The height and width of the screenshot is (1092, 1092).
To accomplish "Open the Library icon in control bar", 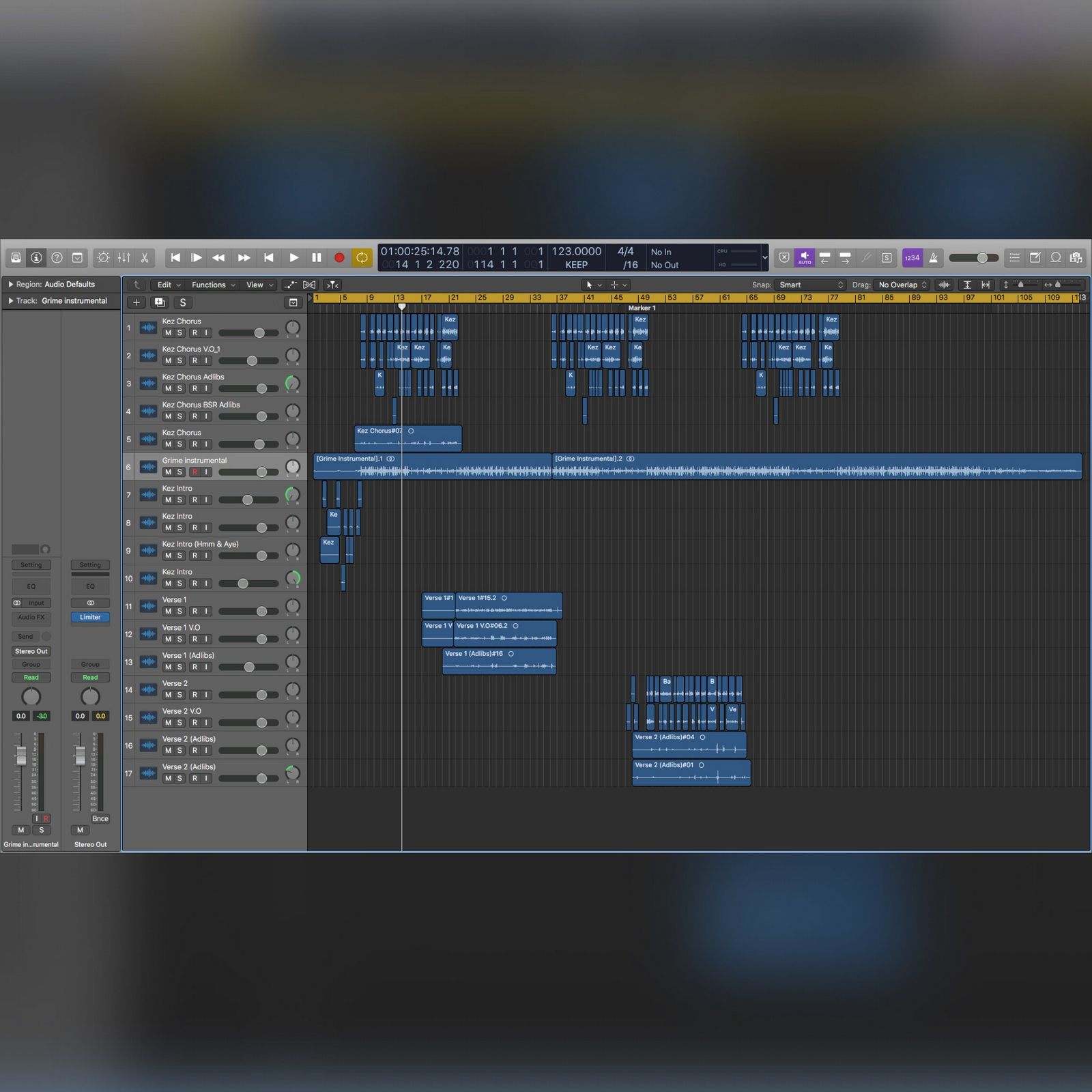I will coord(16,258).
